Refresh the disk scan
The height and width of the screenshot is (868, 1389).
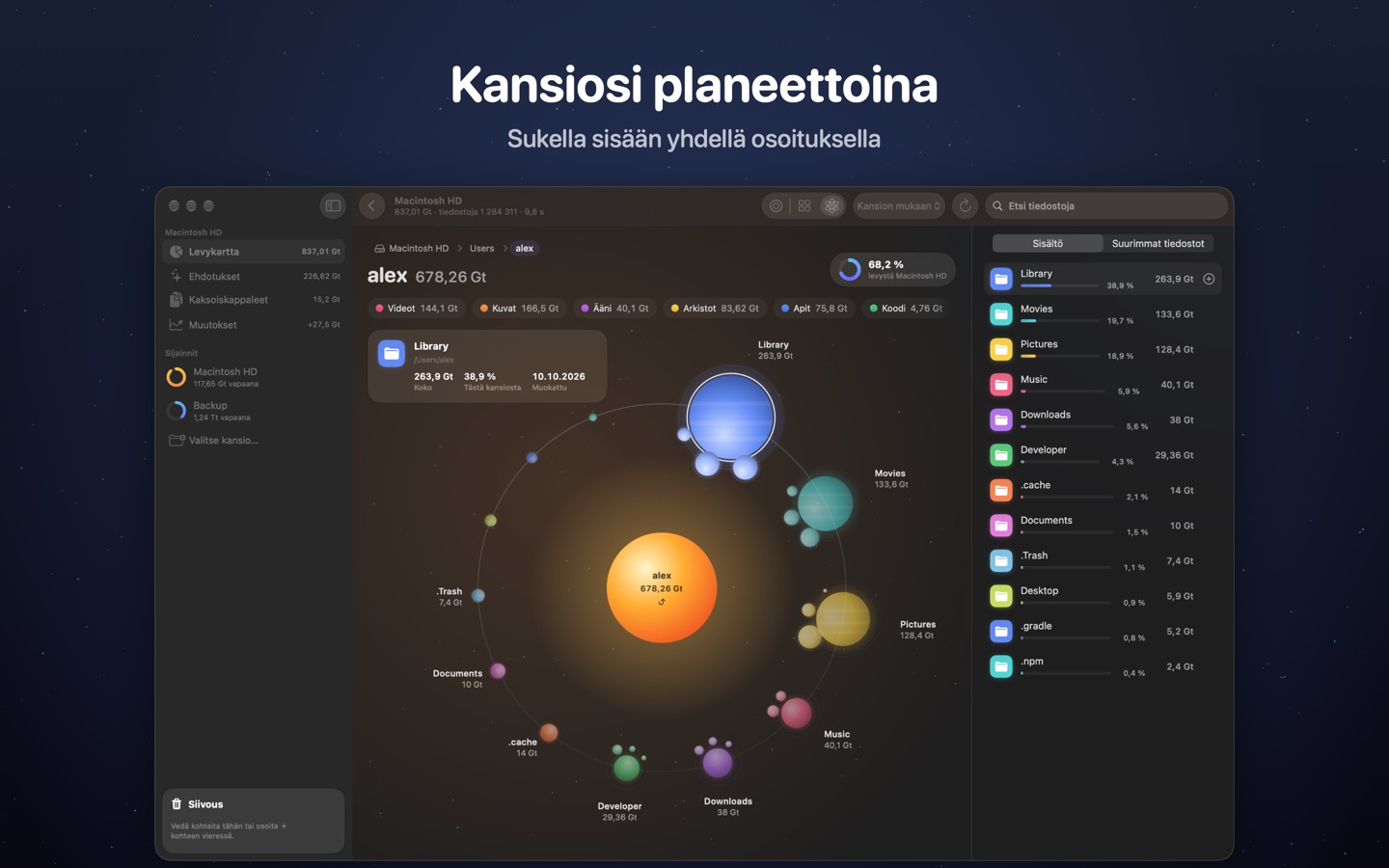tap(965, 205)
